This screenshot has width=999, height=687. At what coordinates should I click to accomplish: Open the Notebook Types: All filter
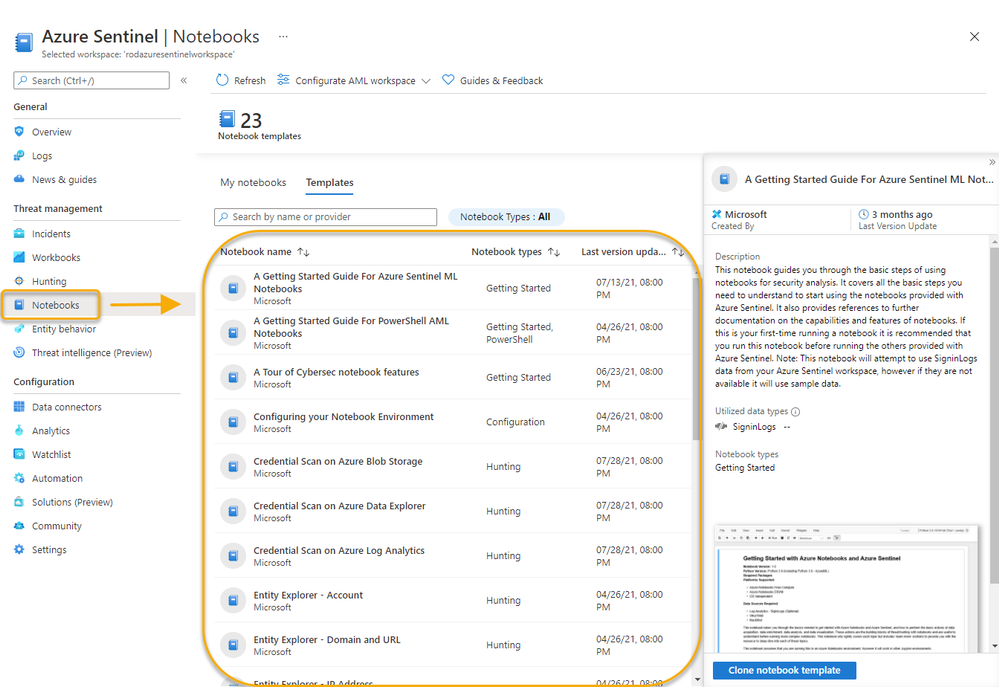(506, 216)
